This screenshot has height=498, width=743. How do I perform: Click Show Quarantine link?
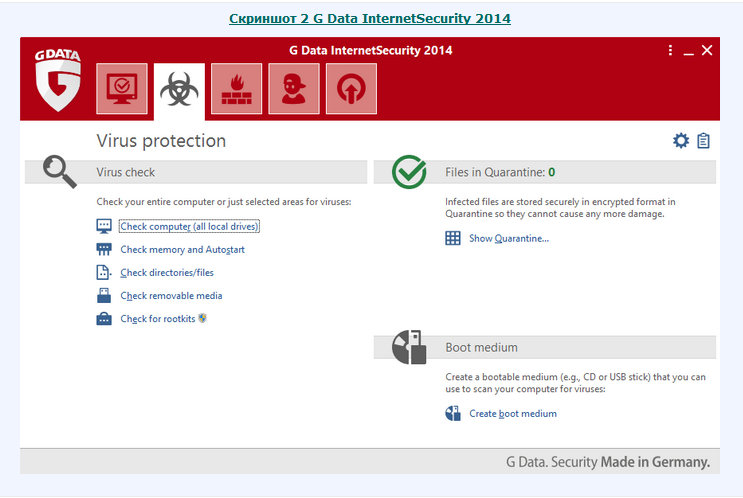(509, 238)
